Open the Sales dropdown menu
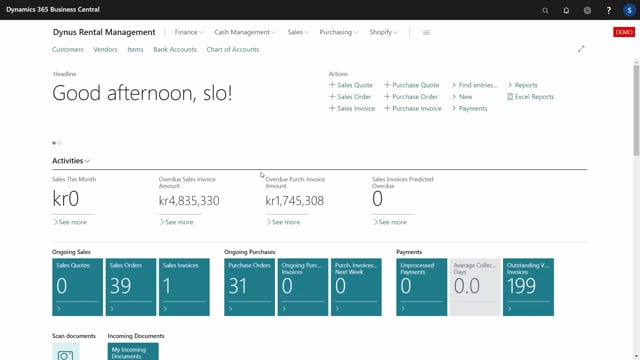 click(x=298, y=32)
